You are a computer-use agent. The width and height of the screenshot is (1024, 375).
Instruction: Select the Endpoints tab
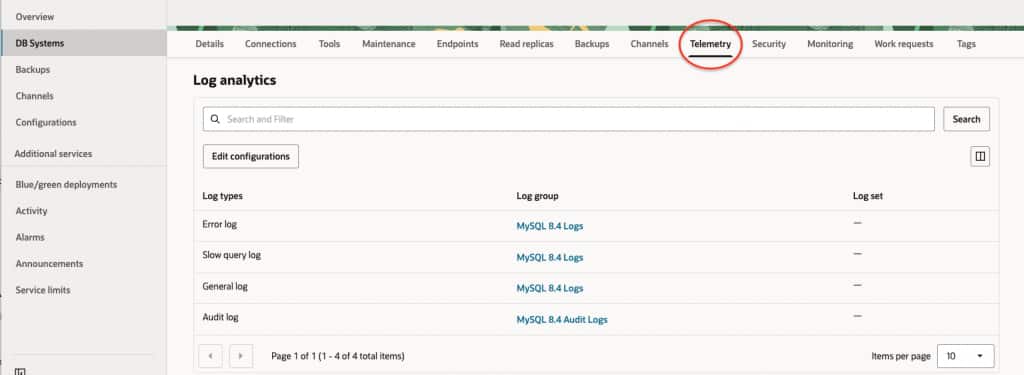pyautogui.click(x=457, y=44)
